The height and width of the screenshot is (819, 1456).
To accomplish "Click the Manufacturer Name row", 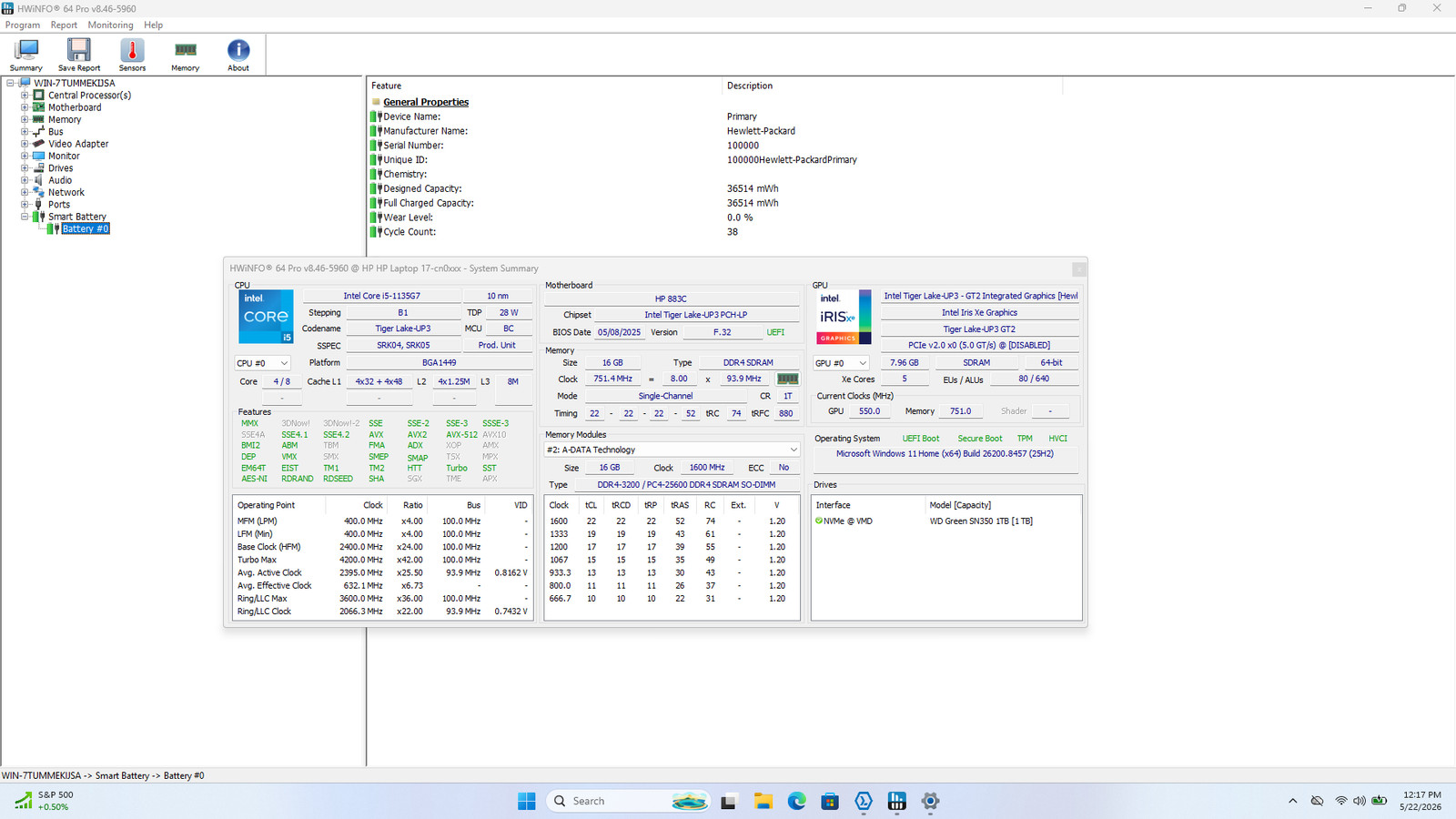I will click(714, 131).
